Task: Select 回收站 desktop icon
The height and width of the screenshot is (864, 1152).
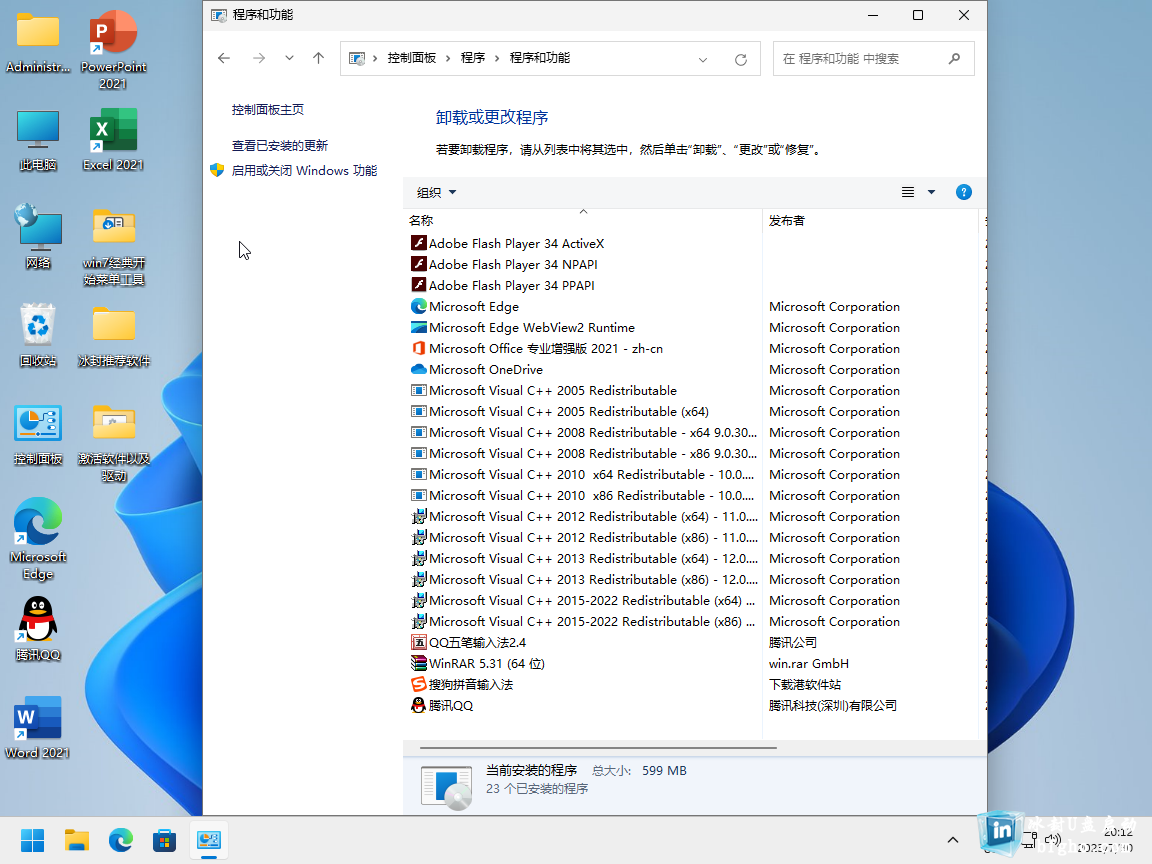Action: pos(37,336)
